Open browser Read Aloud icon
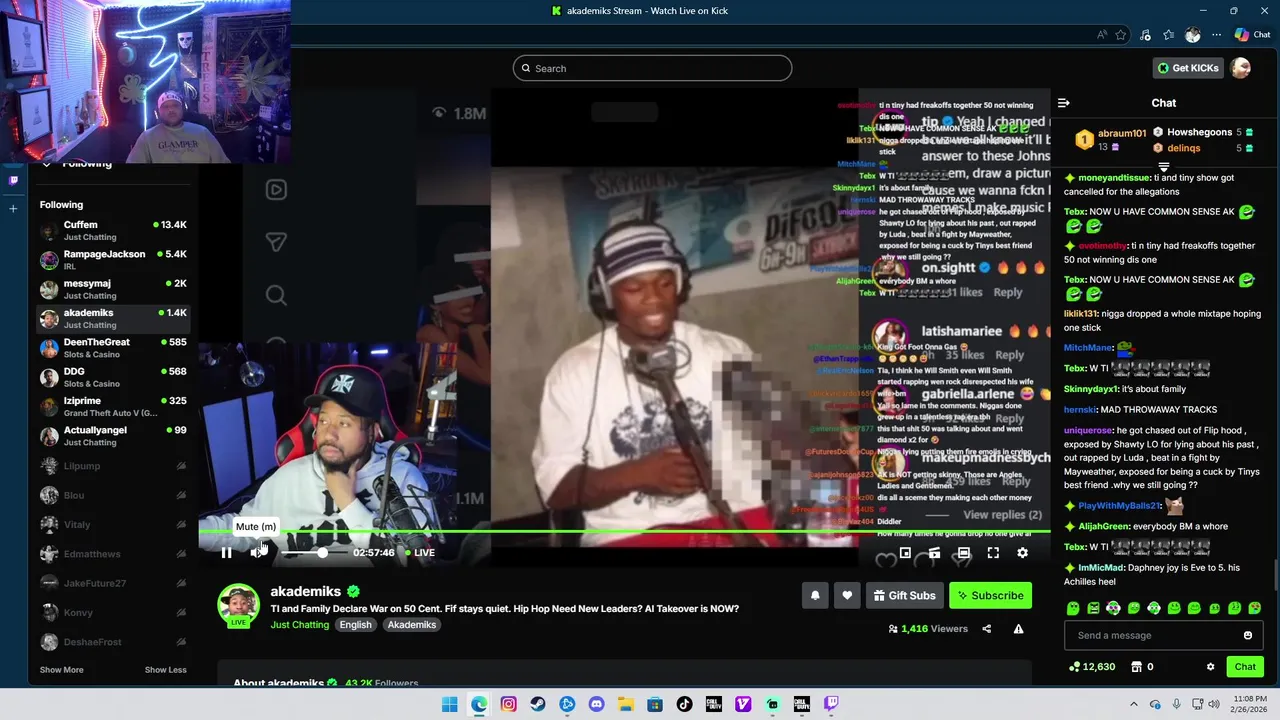The image size is (1280, 720). pyautogui.click(x=1102, y=34)
